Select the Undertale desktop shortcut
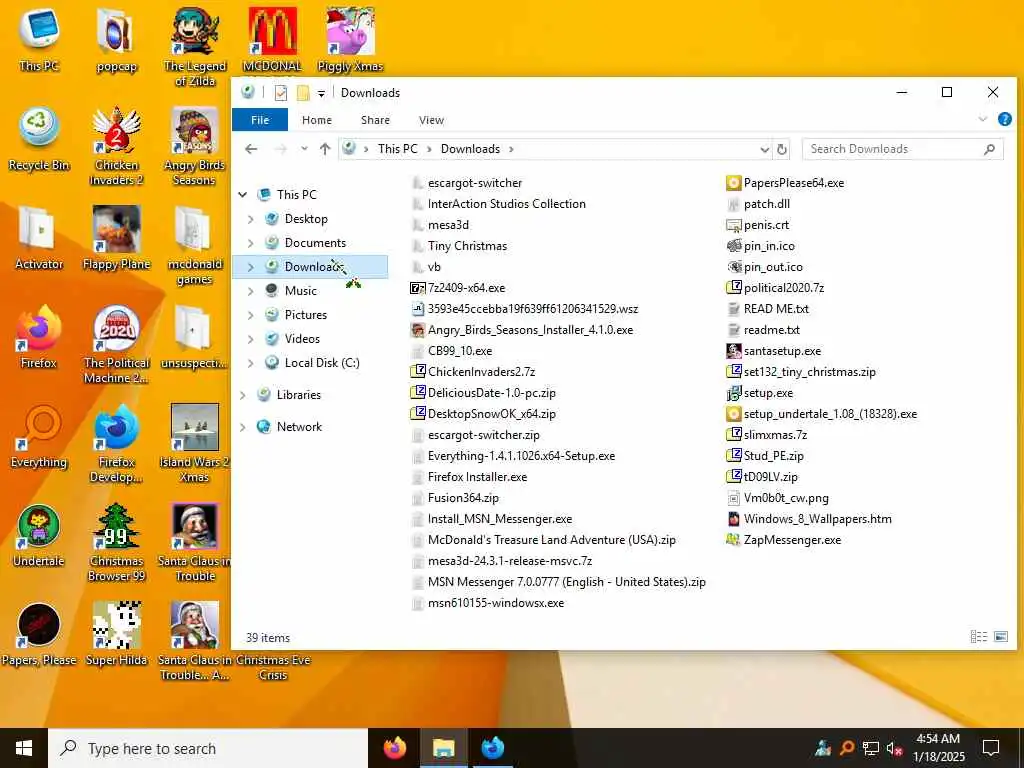 tap(39, 536)
